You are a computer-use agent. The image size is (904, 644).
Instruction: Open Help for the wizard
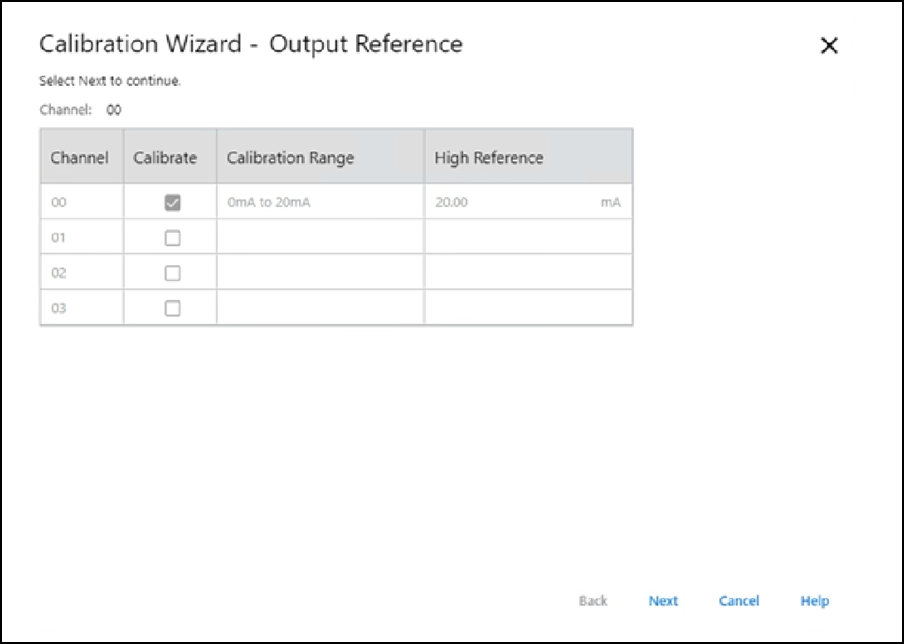point(814,601)
